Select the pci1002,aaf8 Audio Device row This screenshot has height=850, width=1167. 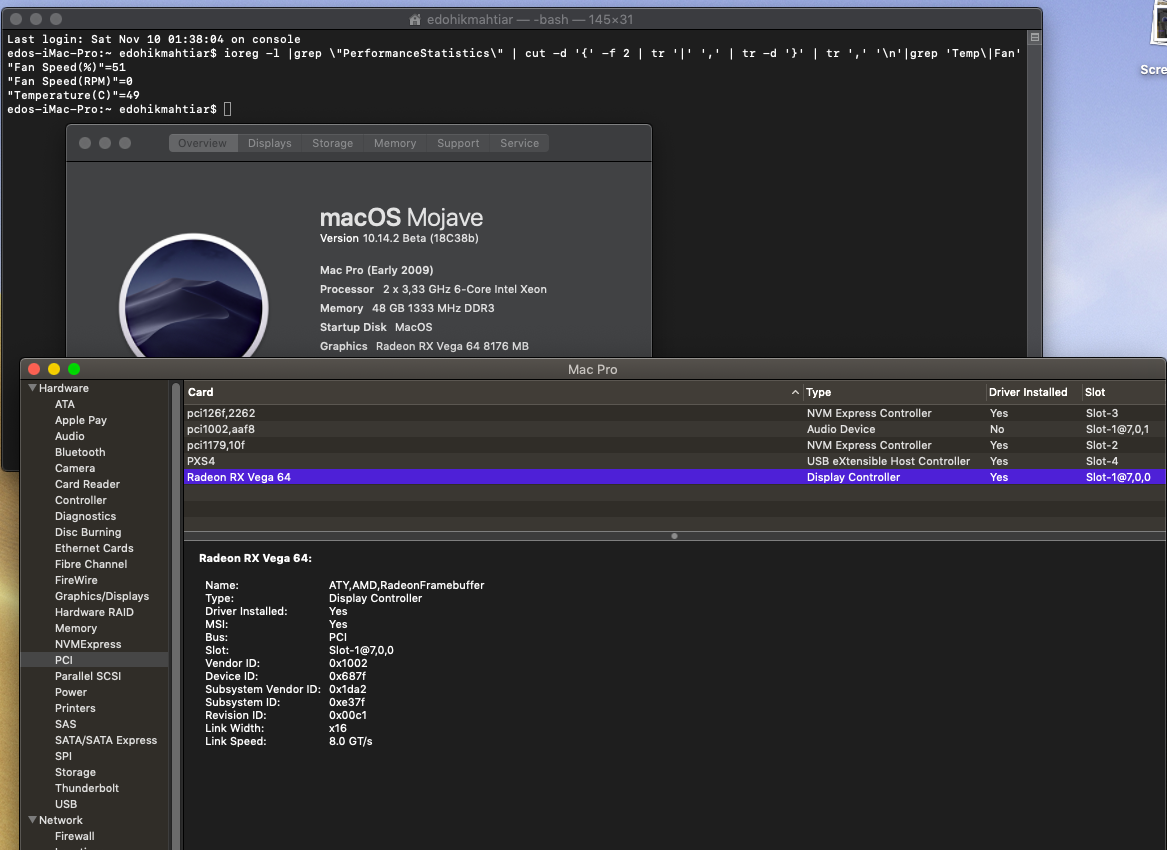[674, 429]
